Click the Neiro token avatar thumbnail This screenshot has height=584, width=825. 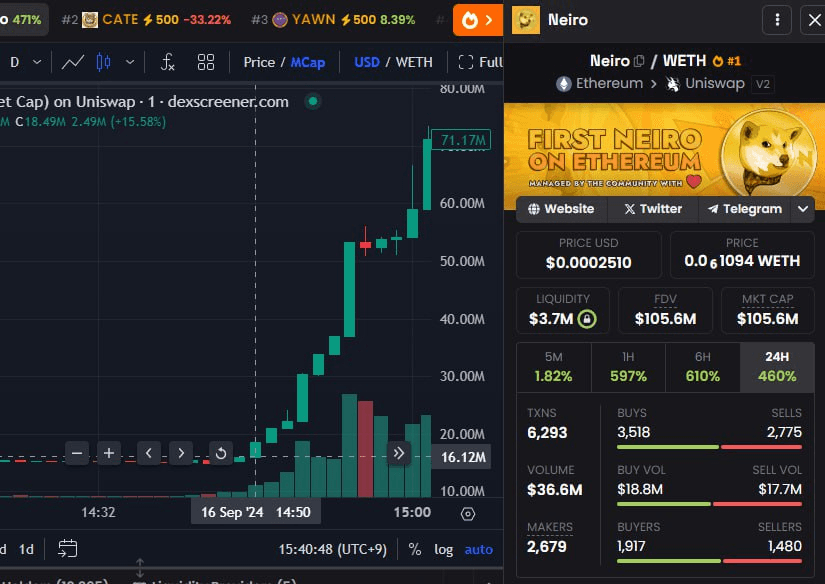[x=526, y=20]
